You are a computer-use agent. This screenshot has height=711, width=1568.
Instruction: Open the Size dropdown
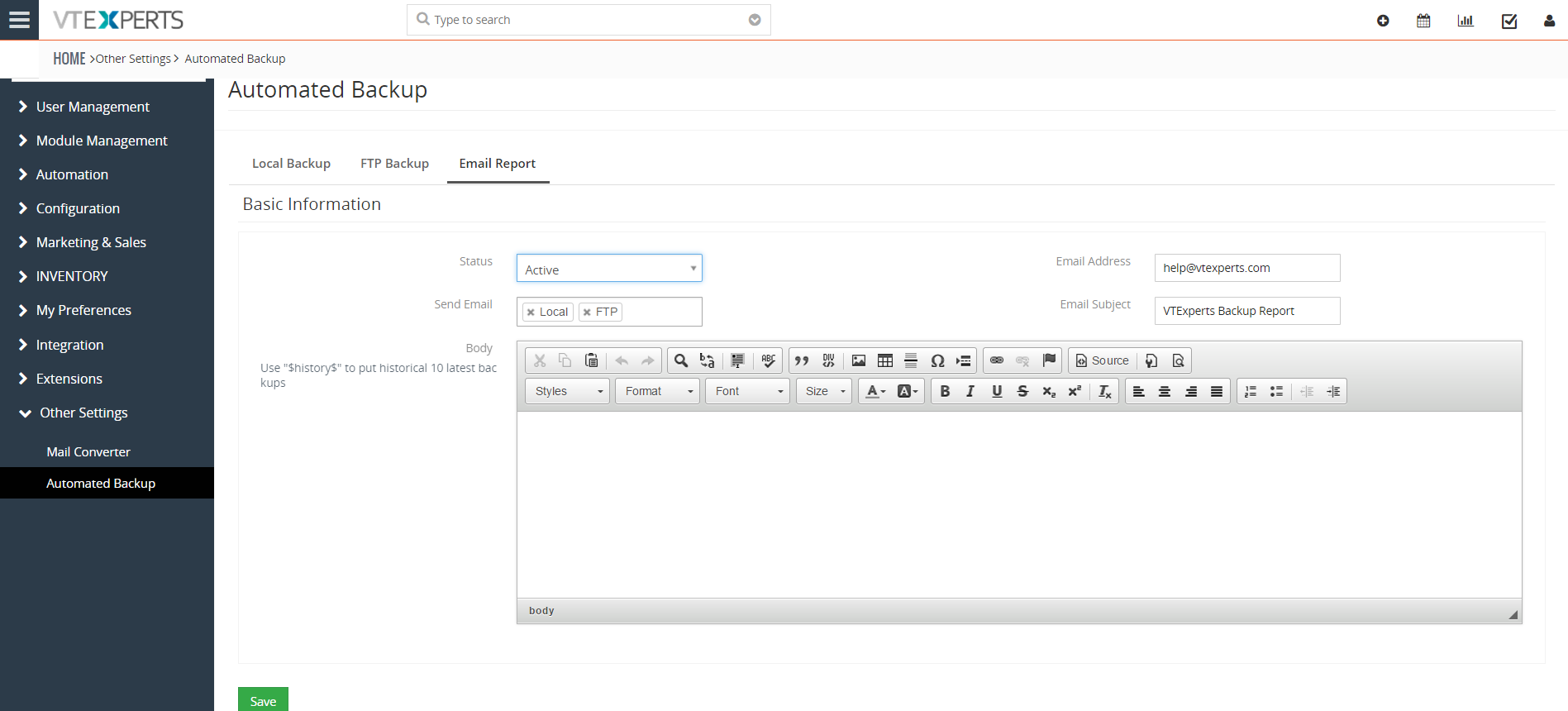pos(824,391)
